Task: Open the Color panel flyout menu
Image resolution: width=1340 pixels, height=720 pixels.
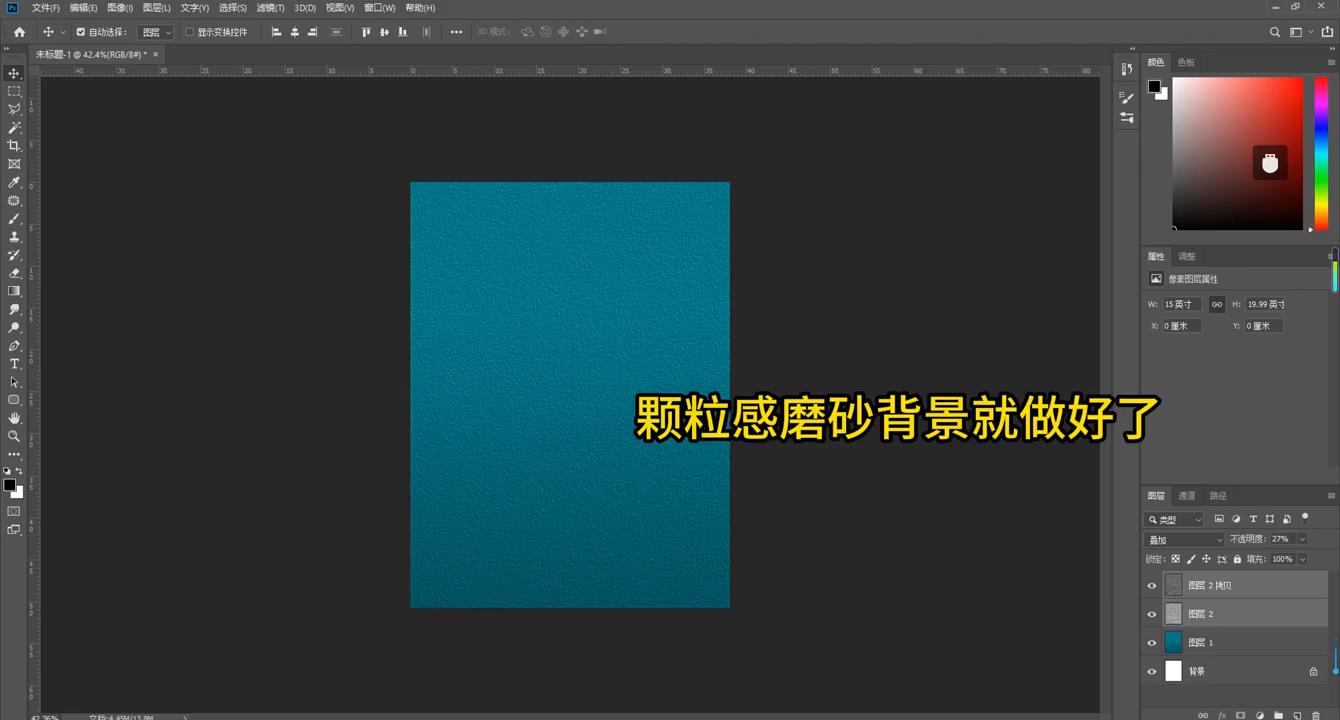Action: [x=1331, y=62]
